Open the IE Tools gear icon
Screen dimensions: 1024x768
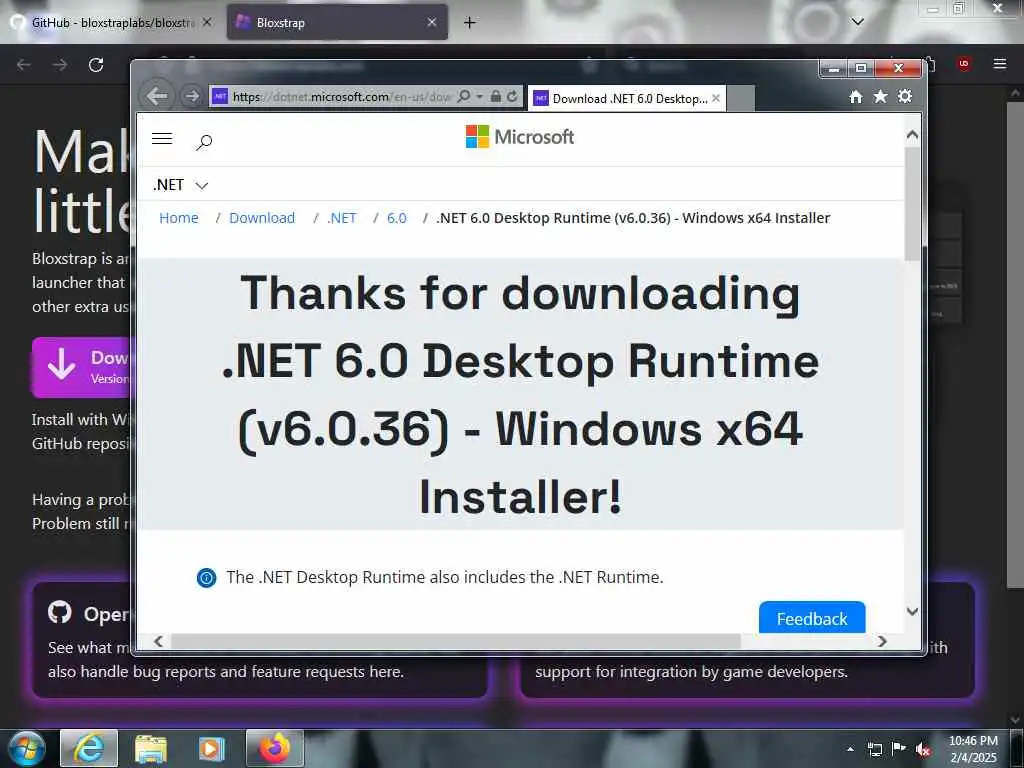coord(904,96)
